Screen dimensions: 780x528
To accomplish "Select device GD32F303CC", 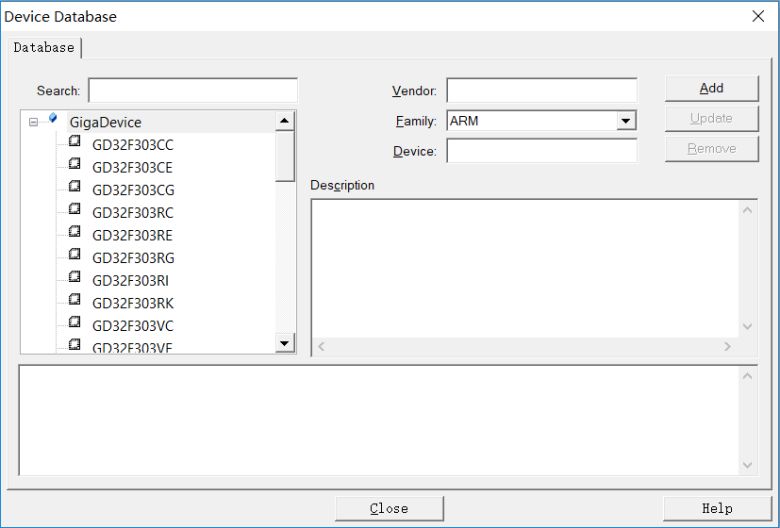I will tap(133, 145).
